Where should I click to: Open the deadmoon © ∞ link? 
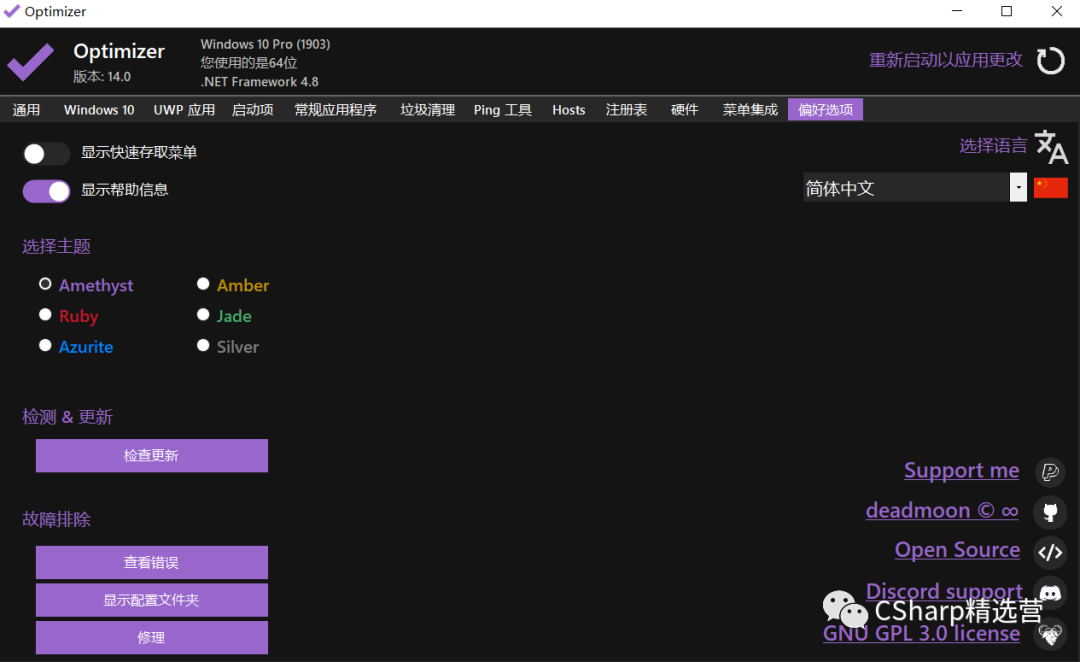click(942, 510)
